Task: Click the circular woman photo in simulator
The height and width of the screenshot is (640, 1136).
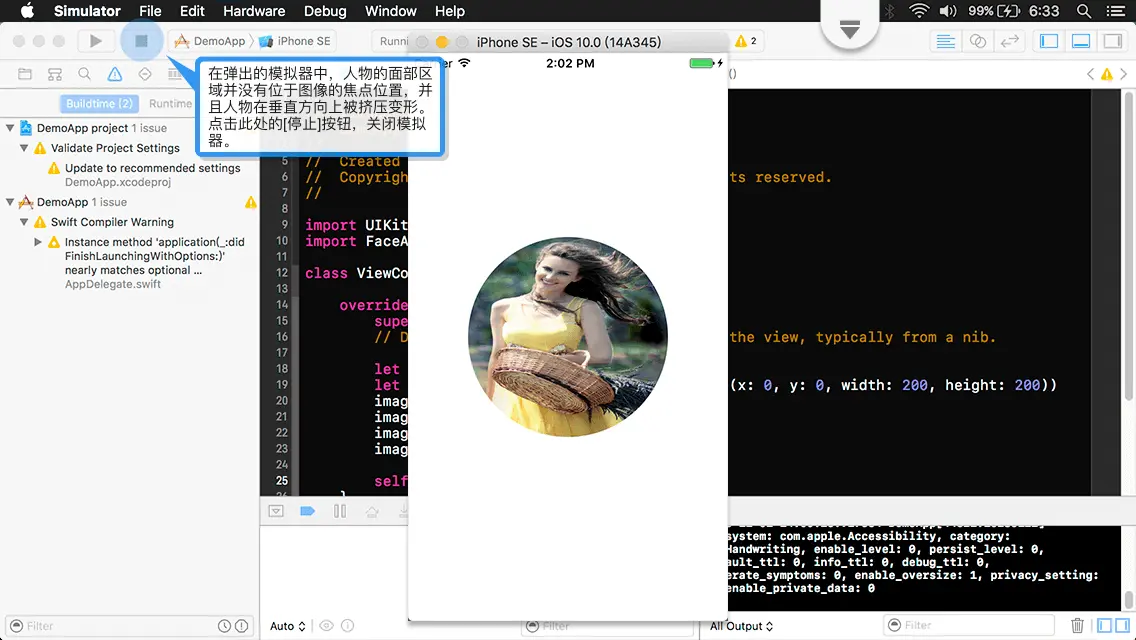Action: (568, 337)
